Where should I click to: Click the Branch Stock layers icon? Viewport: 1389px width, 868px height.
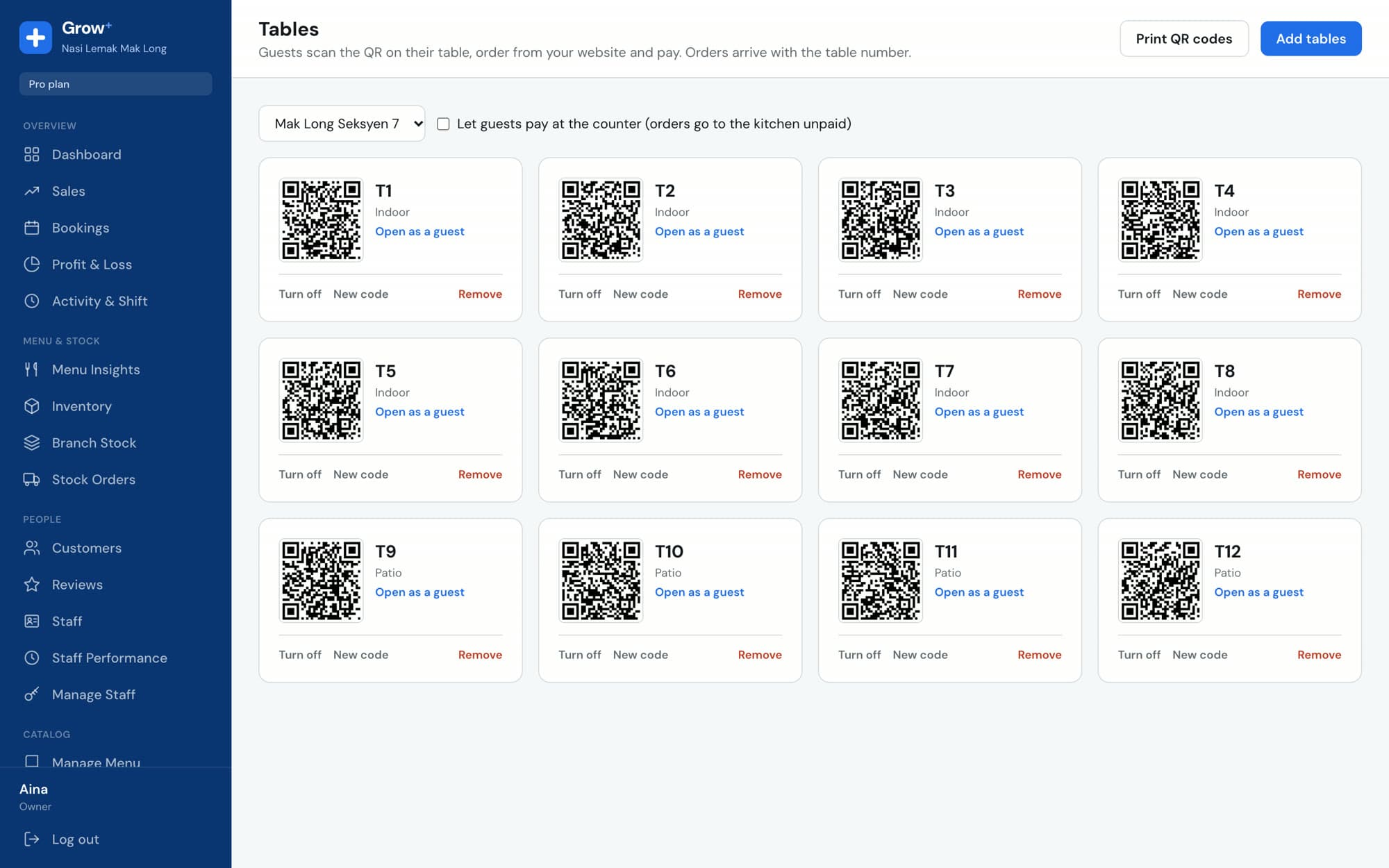32,443
